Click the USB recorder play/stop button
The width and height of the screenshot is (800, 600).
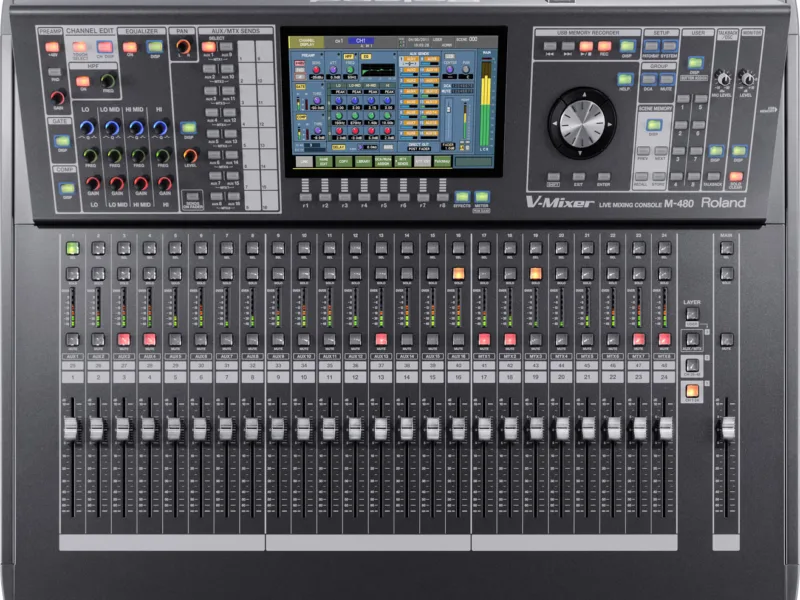point(586,46)
